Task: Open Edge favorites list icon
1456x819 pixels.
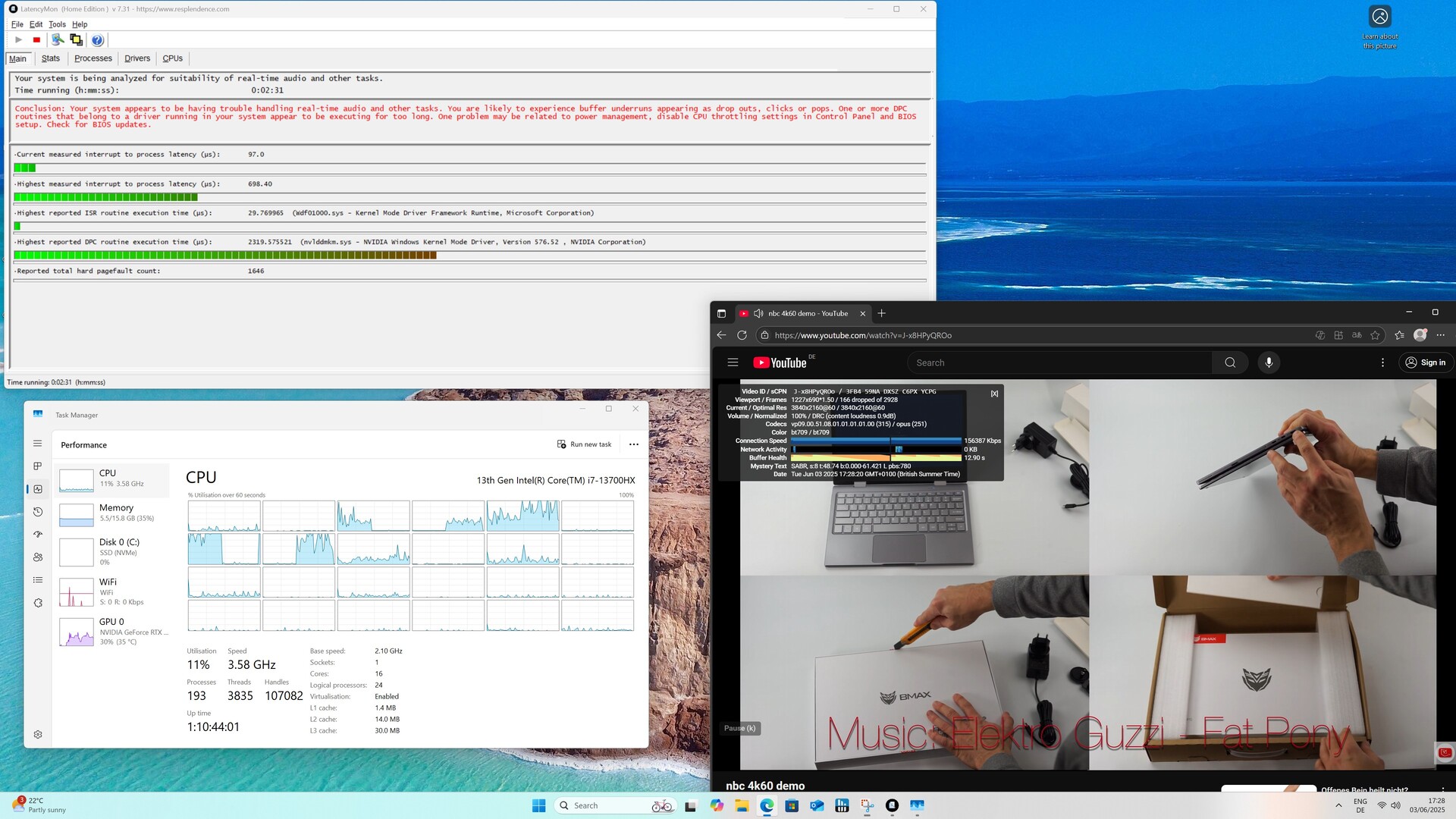Action: point(1399,335)
